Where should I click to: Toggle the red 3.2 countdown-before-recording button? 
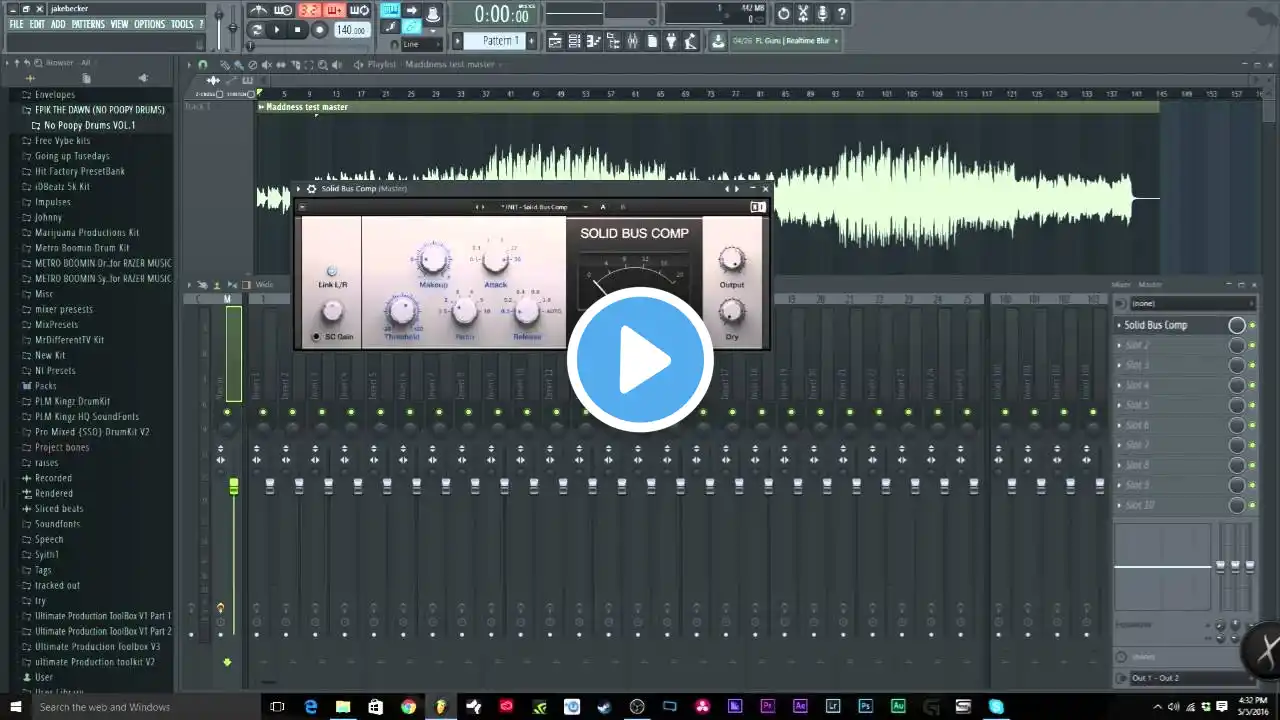[x=309, y=11]
